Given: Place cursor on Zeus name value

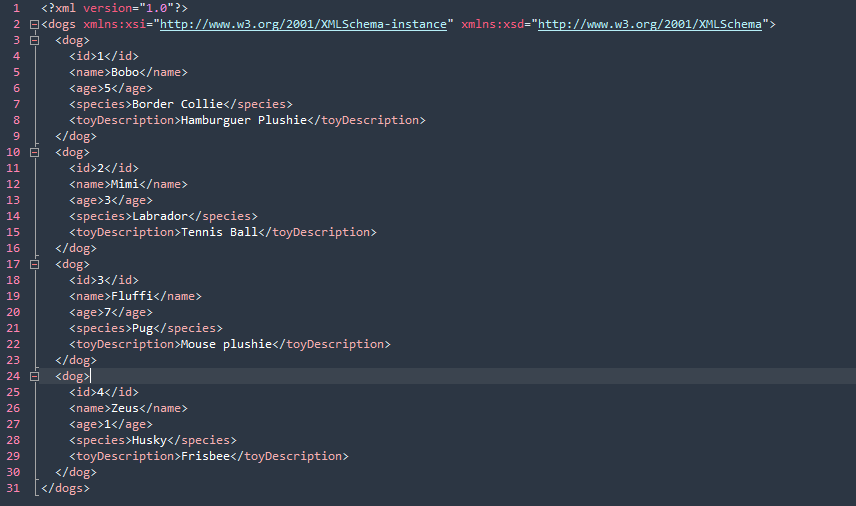Looking at the screenshot, I should (125, 408).
